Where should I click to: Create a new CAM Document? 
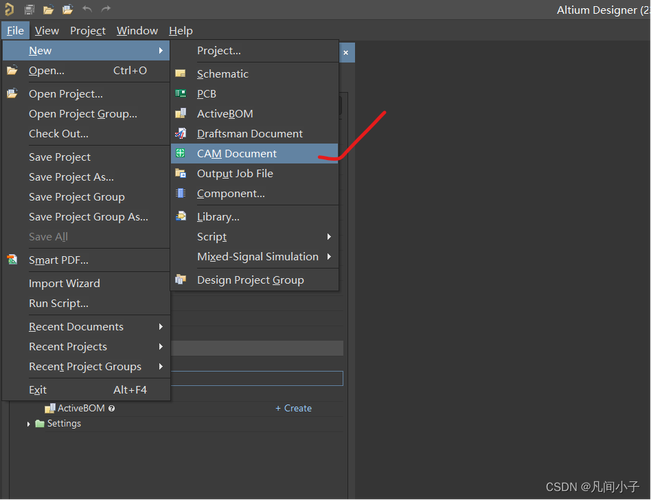click(x=255, y=153)
